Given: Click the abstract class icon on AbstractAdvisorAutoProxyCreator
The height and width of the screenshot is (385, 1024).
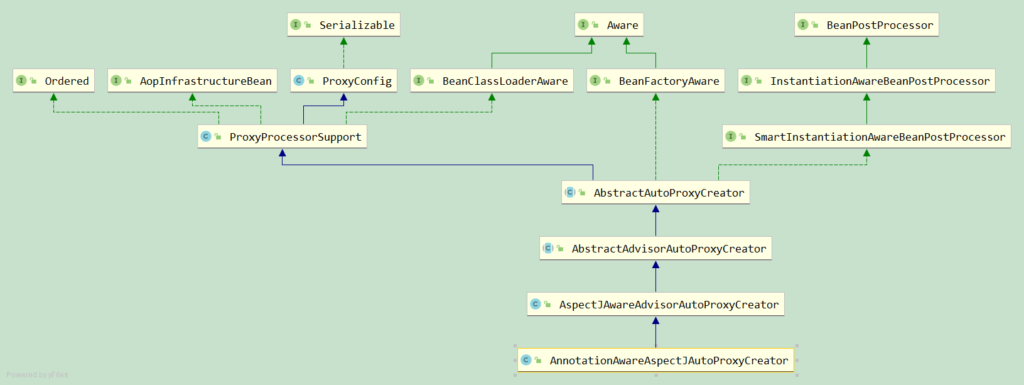Looking at the screenshot, I should [547, 249].
